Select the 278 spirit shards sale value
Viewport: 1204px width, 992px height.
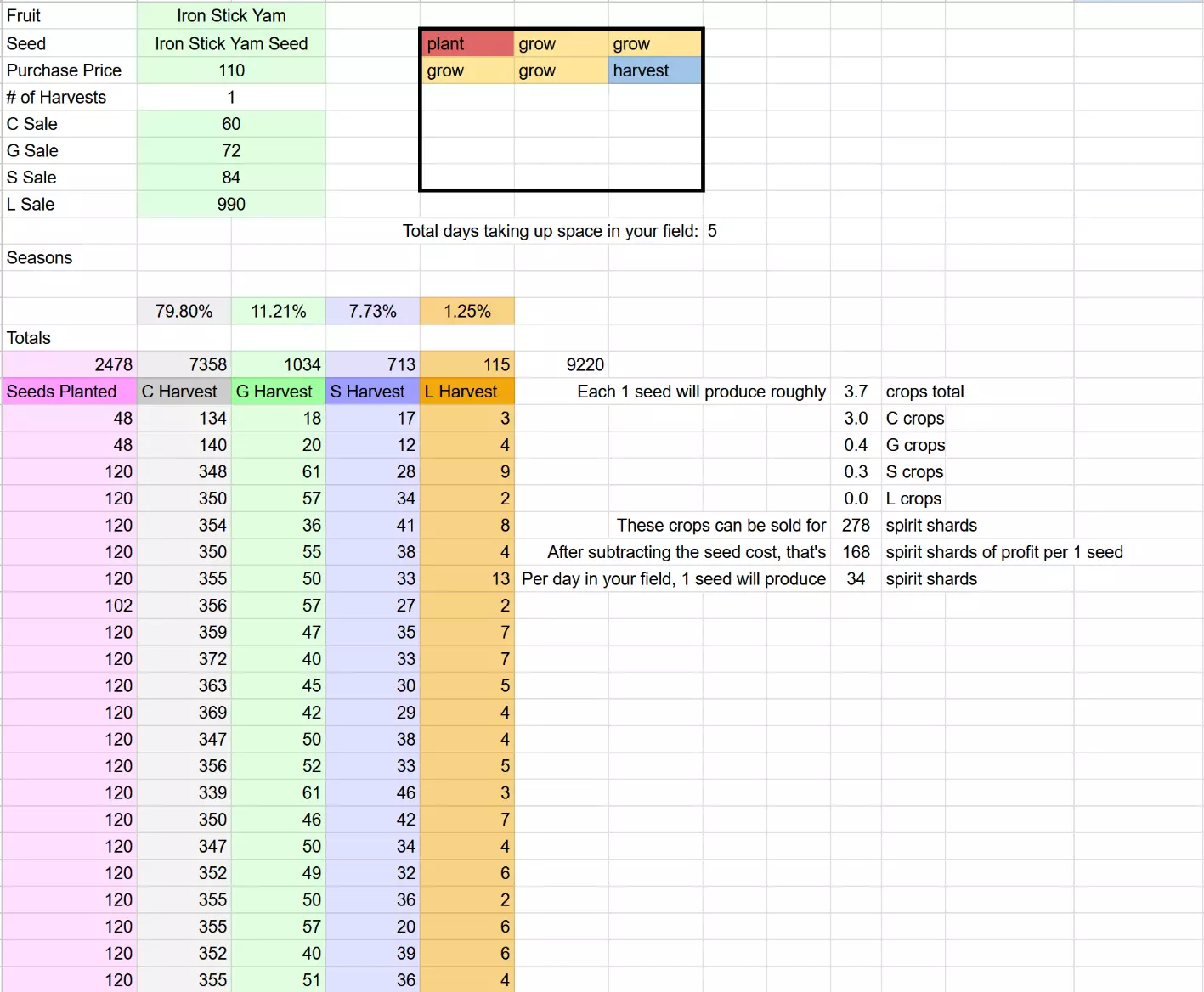pos(856,526)
